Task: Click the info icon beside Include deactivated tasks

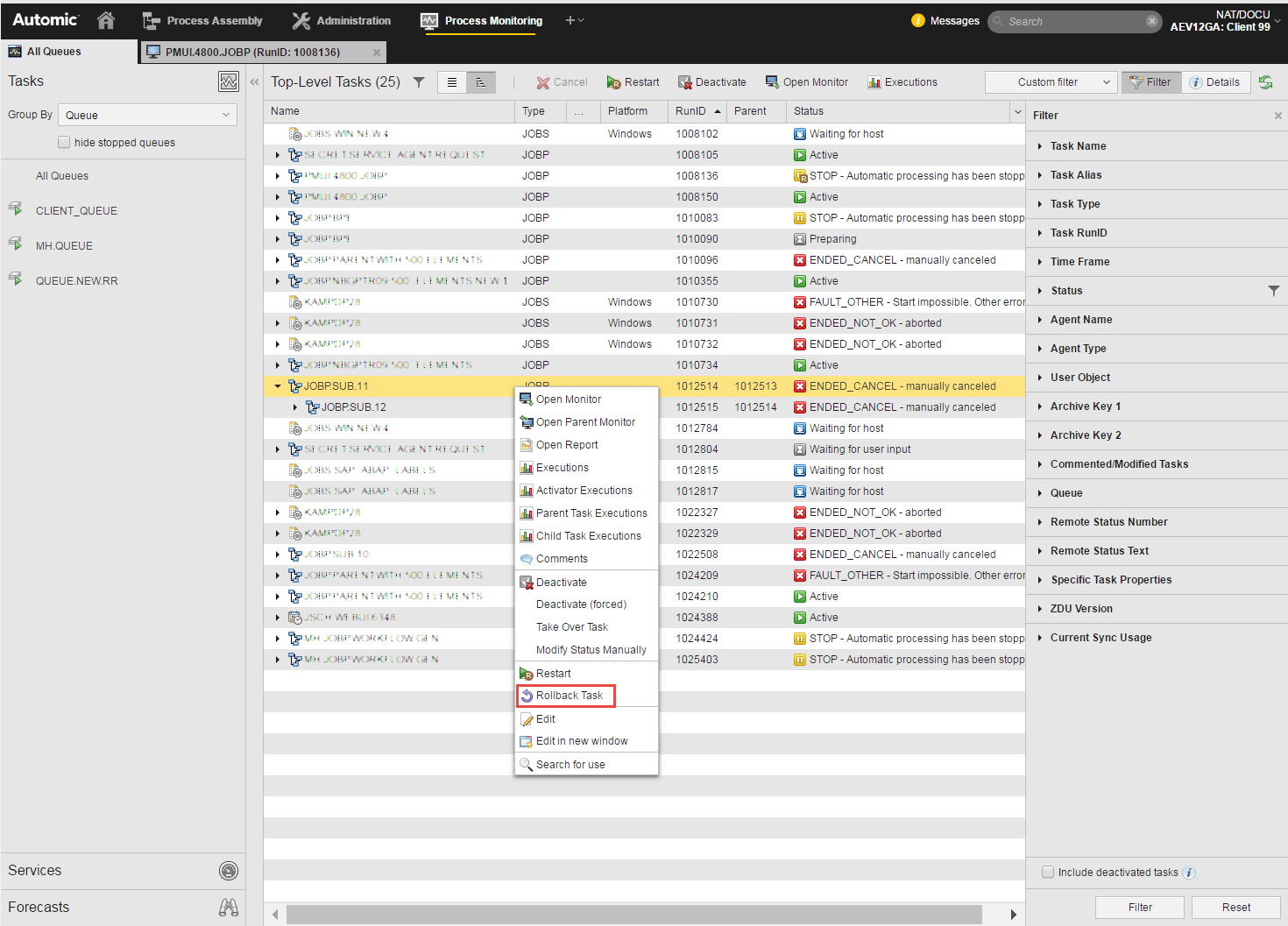Action: (1189, 873)
